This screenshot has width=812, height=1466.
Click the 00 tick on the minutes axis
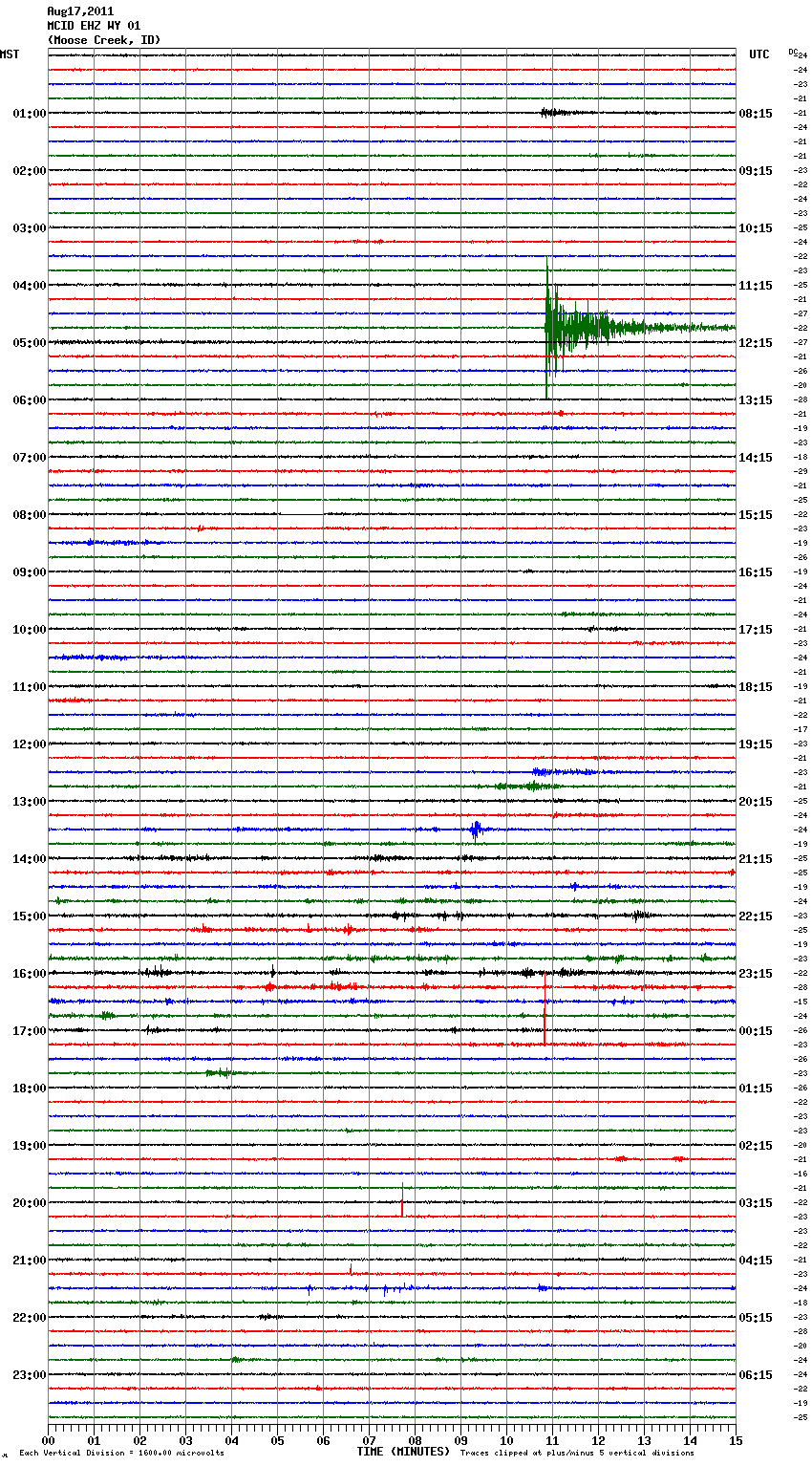(x=48, y=1440)
